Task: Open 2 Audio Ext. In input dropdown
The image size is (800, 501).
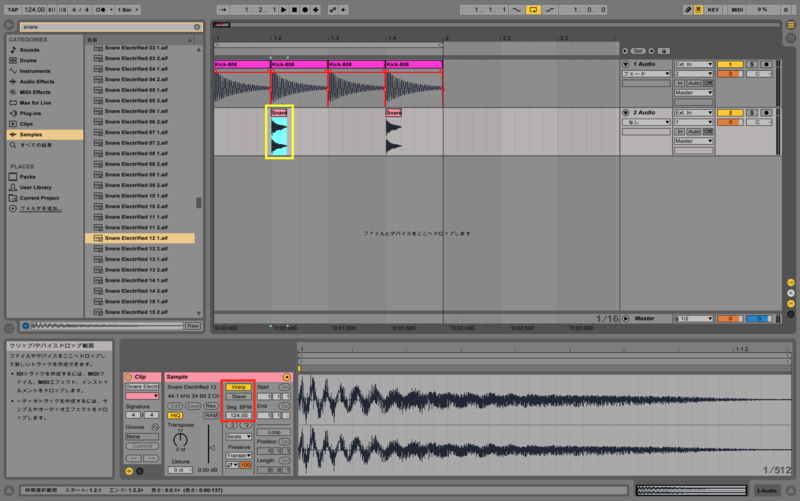Action: coord(693,113)
